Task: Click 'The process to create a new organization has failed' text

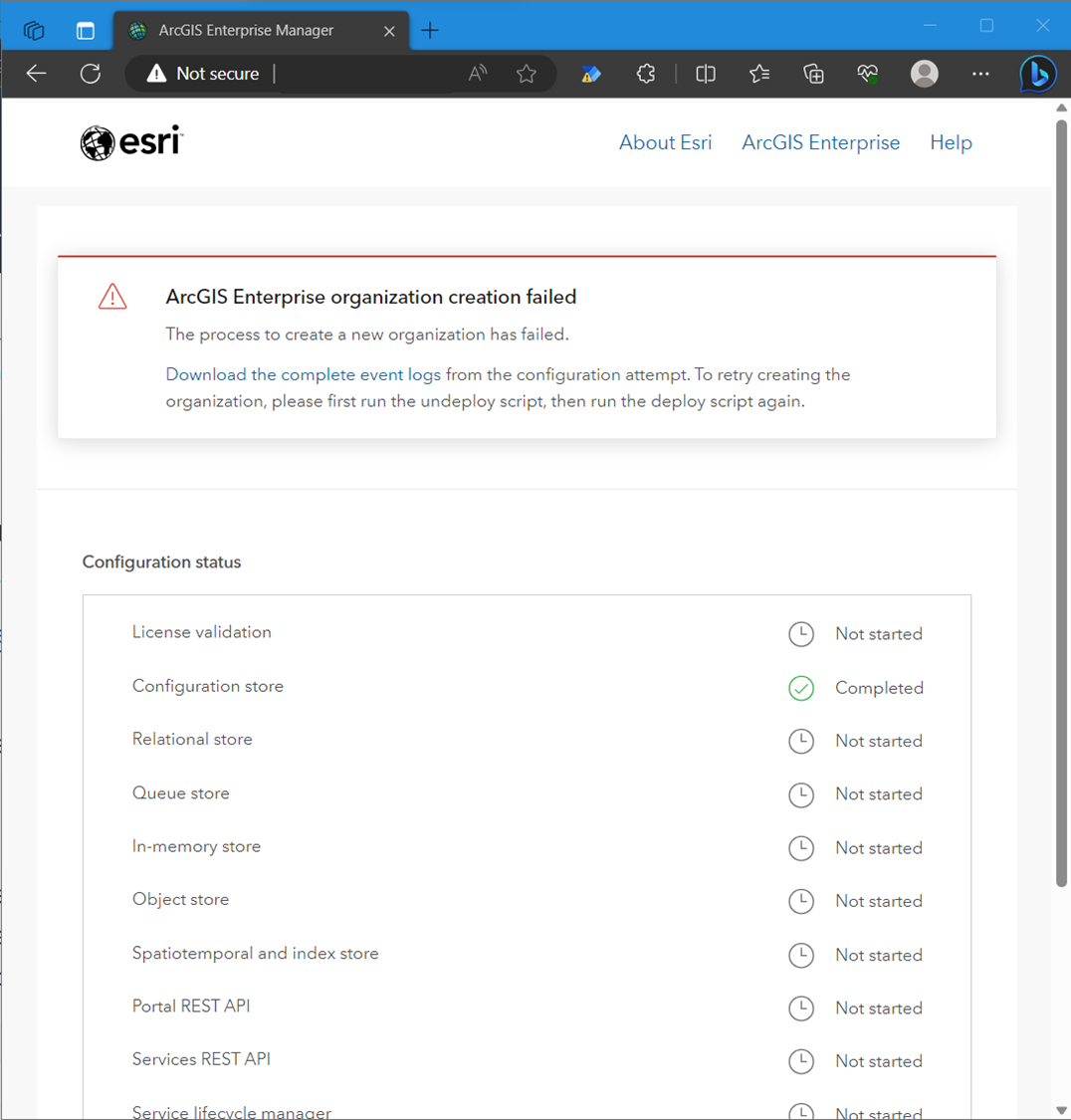Action: (367, 335)
